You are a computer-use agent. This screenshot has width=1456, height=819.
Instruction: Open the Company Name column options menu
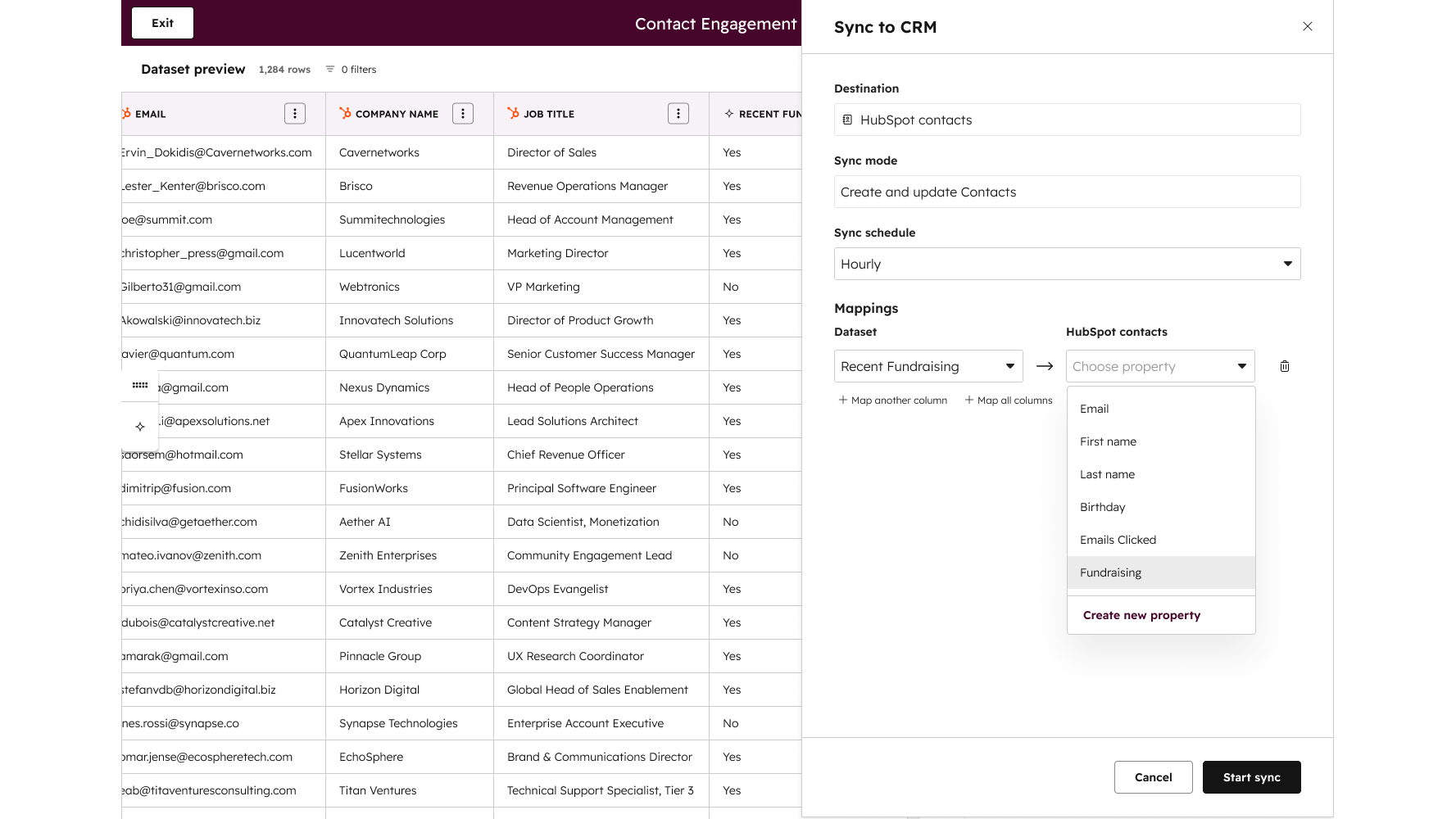463,114
